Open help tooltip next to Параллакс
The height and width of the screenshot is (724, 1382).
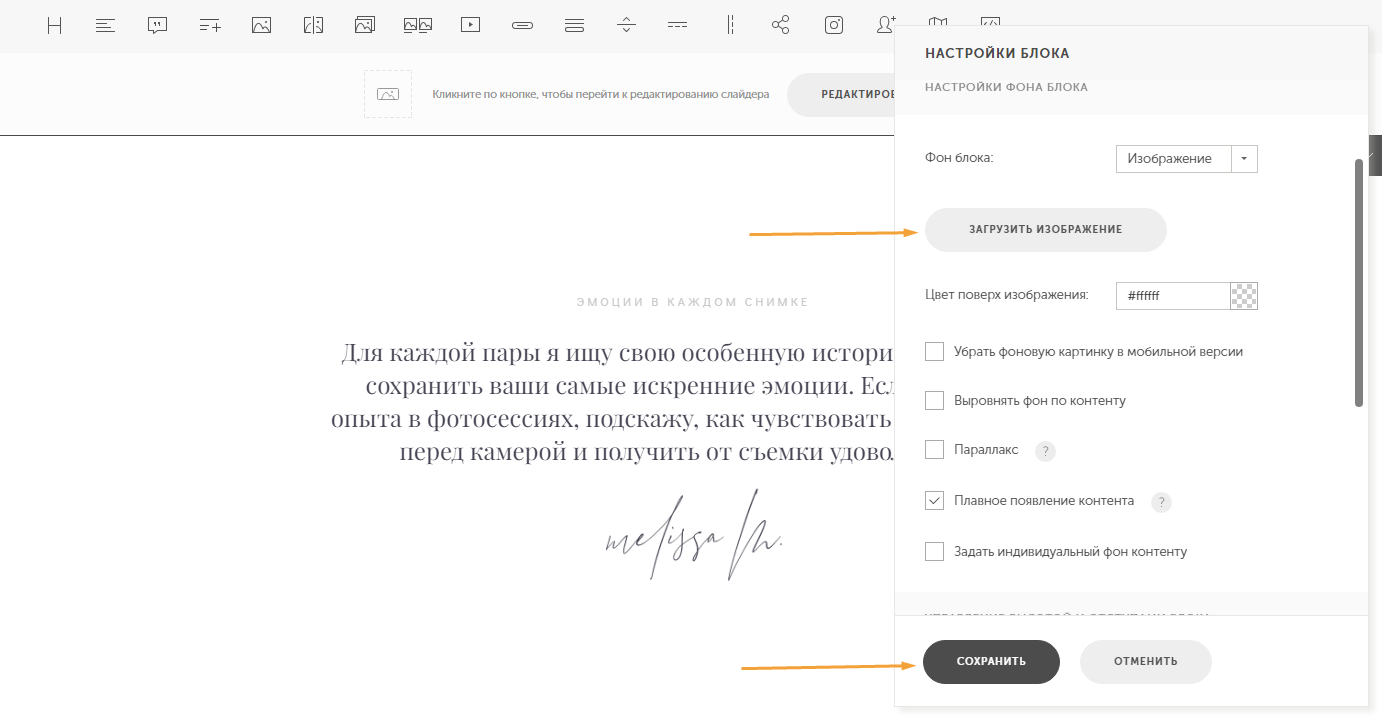[x=1045, y=451]
